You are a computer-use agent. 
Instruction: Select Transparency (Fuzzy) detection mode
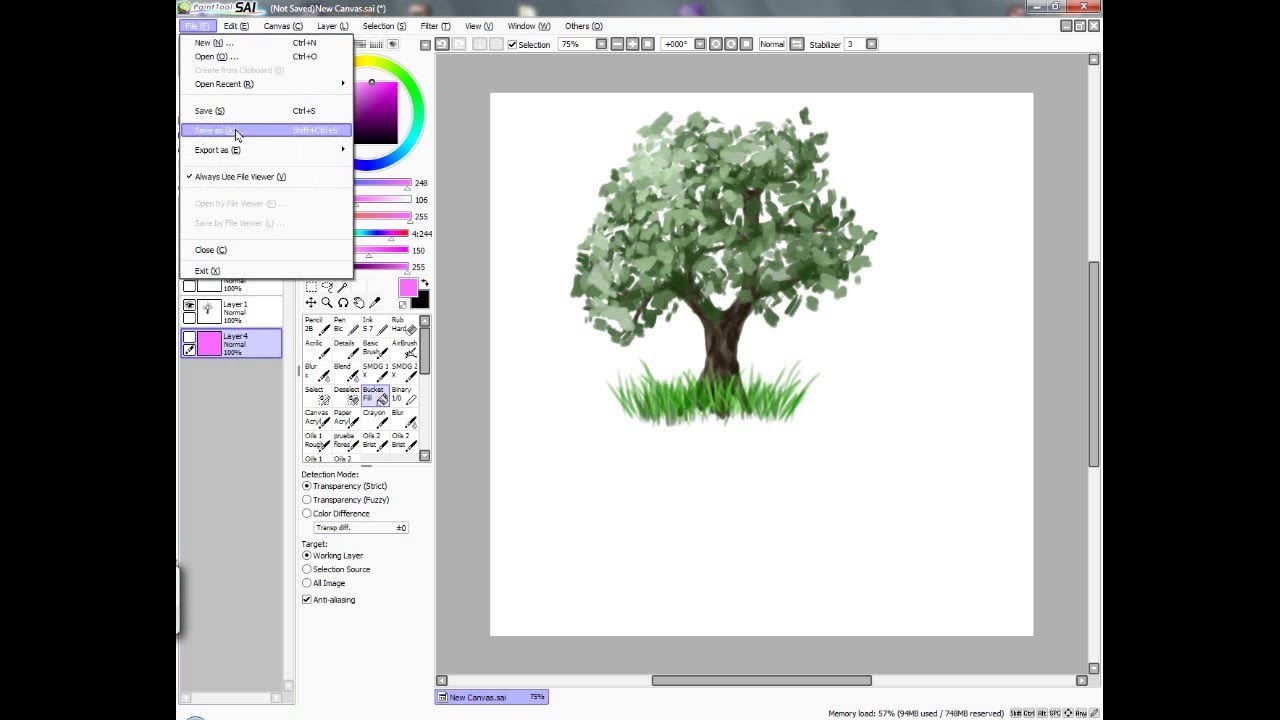click(307, 500)
